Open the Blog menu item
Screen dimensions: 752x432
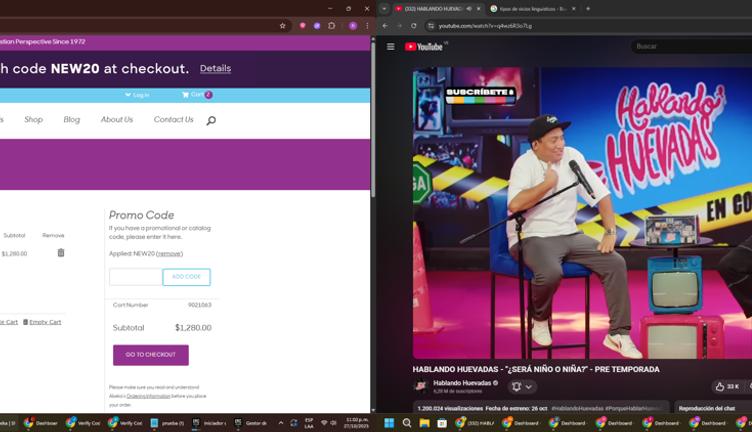72,119
